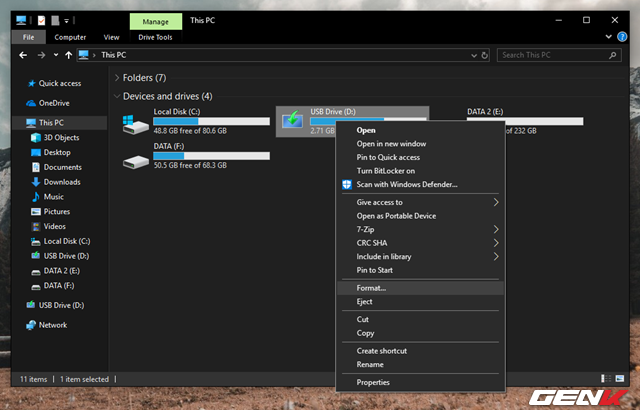
Task: Click the Windows Defender shield icon in context menu
Action: pos(347,184)
